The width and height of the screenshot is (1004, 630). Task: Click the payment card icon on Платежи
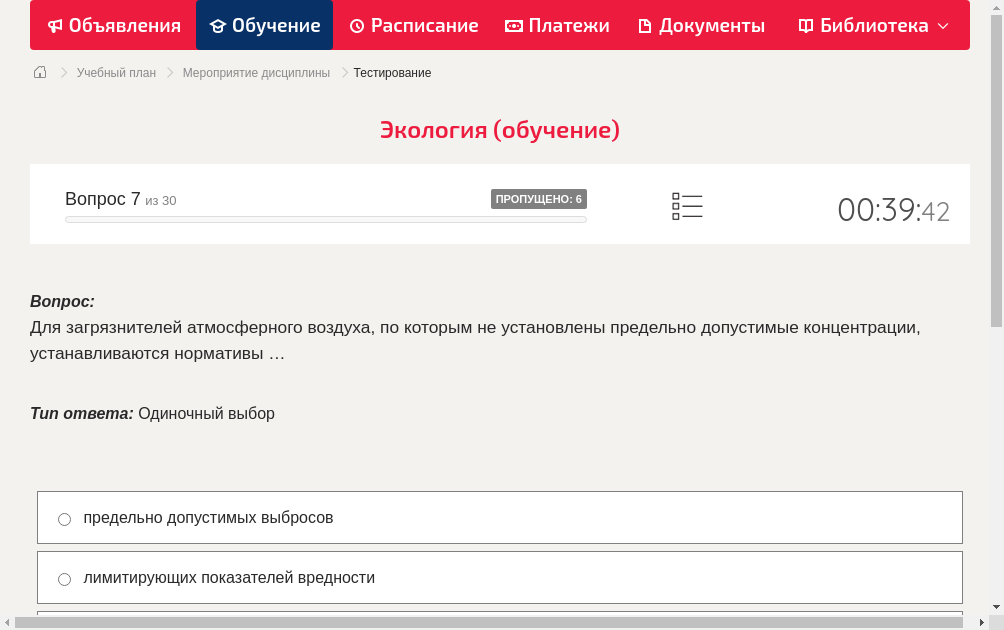pos(512,25)
